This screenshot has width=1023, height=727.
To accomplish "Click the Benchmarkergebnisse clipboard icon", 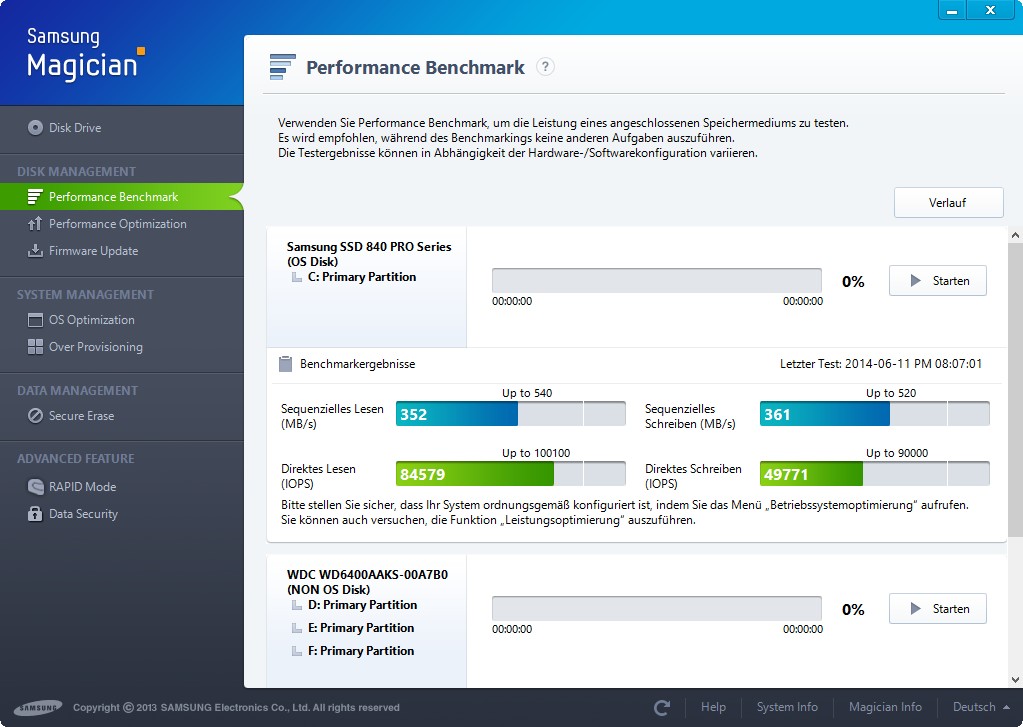I will [x=285, y=364].
